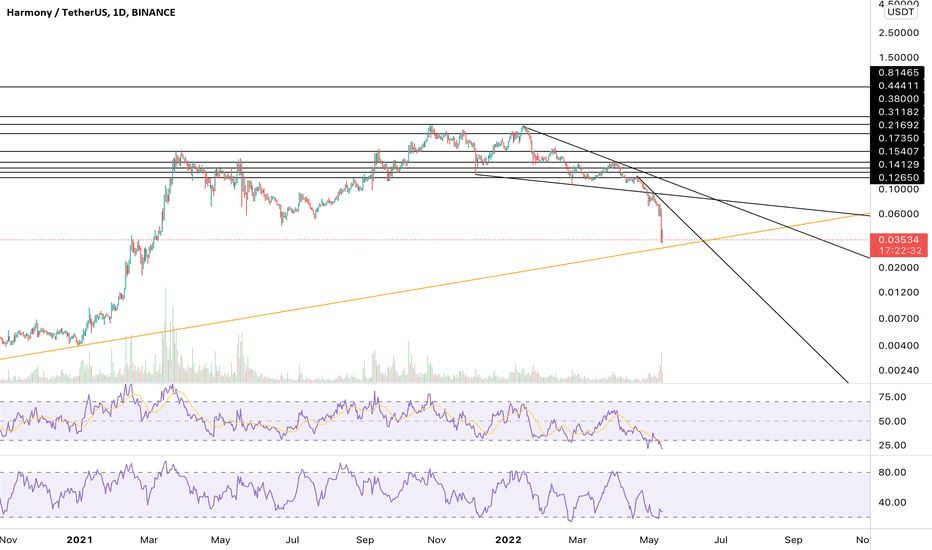Click the Mar label after 2021
932x550 pixels.
[149, 540]
